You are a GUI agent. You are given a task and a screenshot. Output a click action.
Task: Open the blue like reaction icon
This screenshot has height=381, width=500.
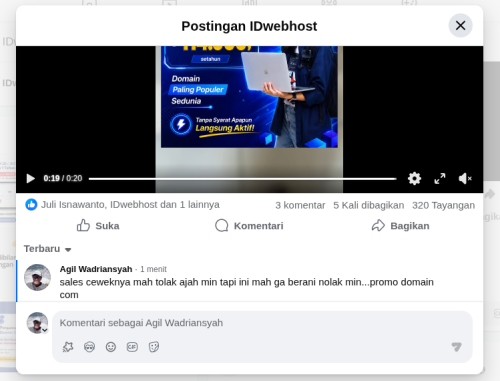coord(31,205)
